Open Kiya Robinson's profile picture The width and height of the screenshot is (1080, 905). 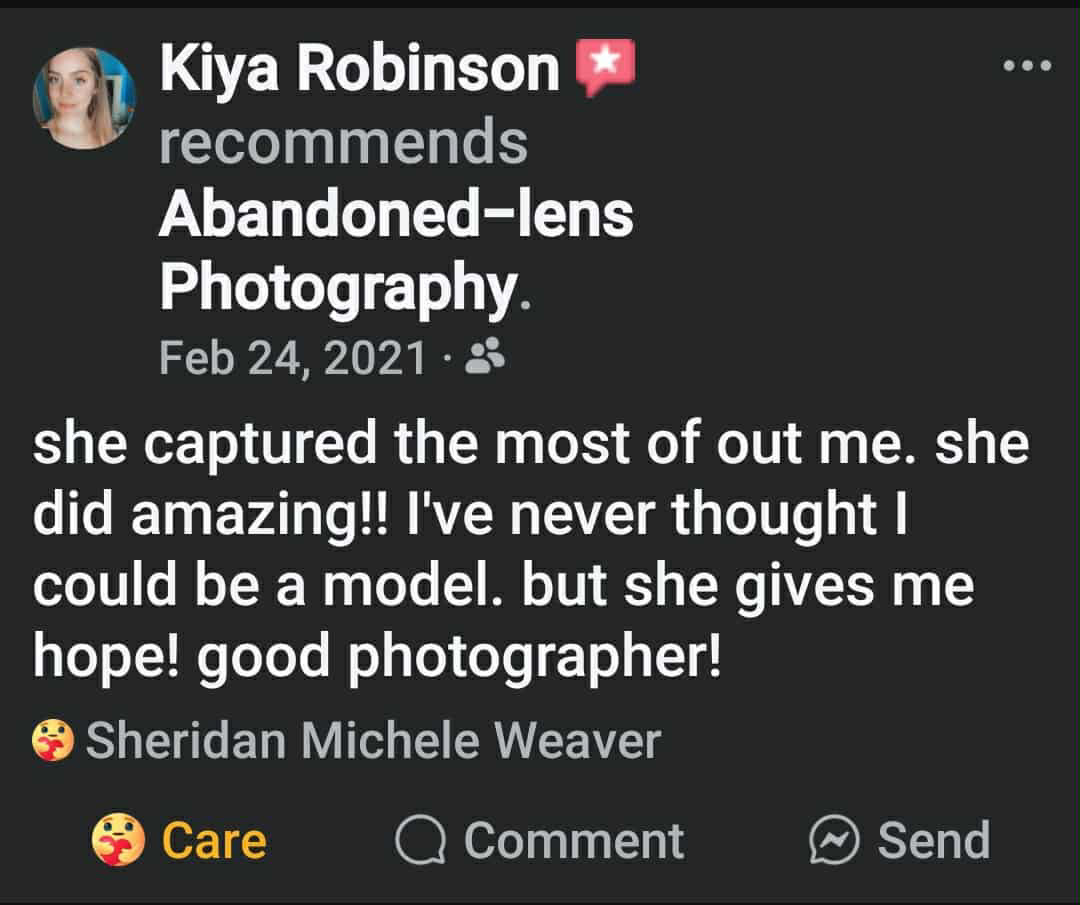84,98
